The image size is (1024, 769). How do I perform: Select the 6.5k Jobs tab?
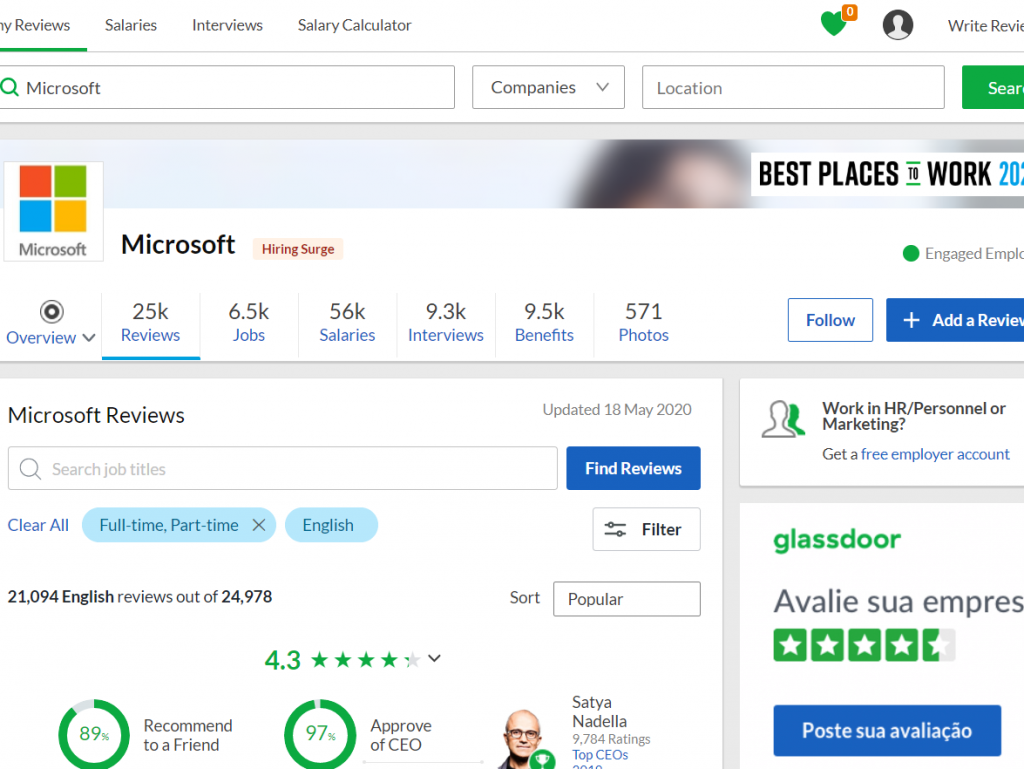[249, 322]
